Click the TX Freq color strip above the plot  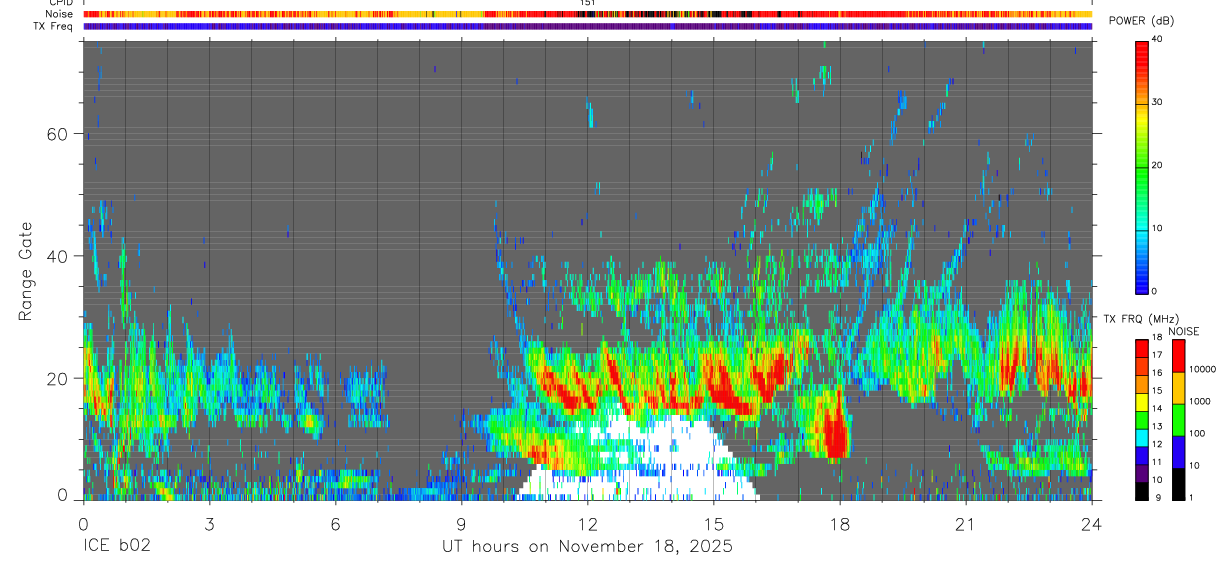coord(588,26)
